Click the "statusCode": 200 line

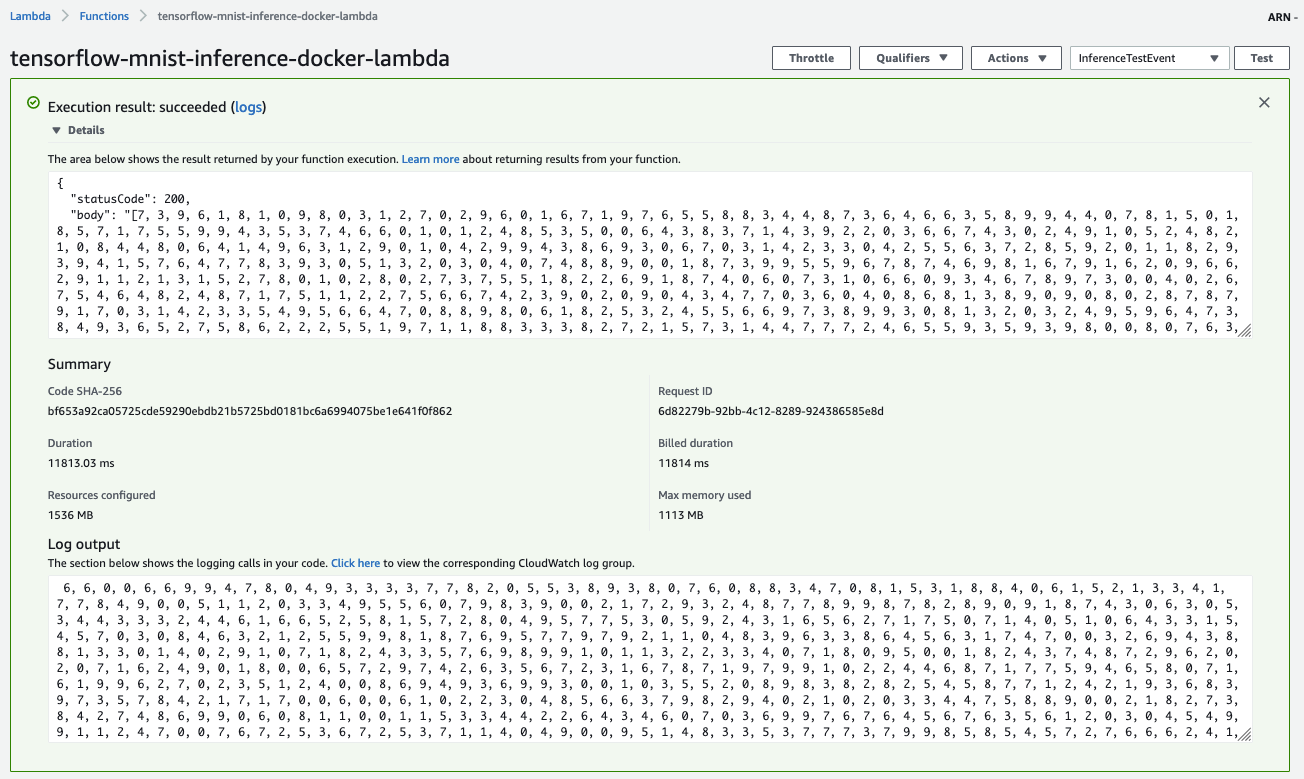130,199
